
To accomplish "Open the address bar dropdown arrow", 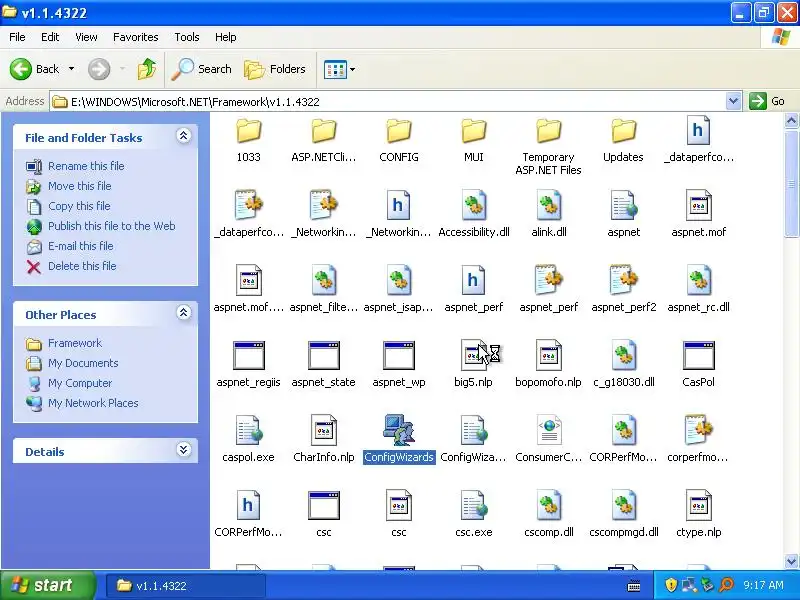I will (x=733, y=101).
